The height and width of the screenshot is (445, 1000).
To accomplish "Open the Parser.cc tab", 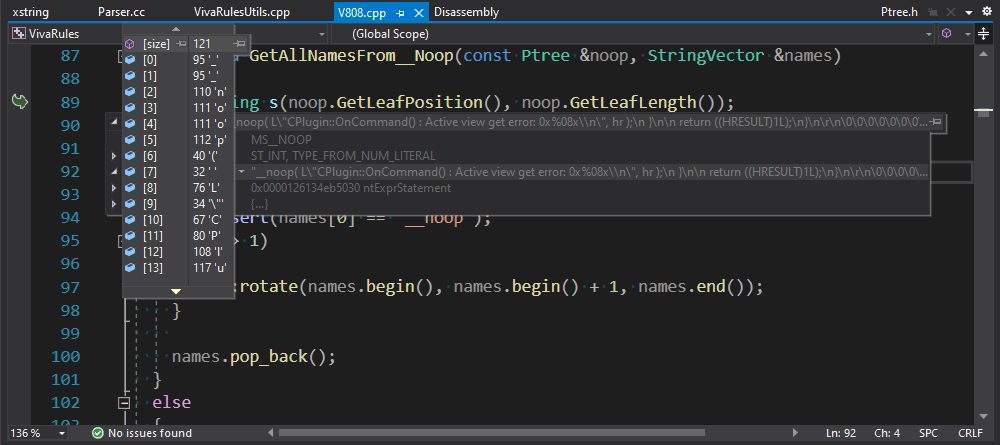I will pyautogui.click(x=122, y=12).
